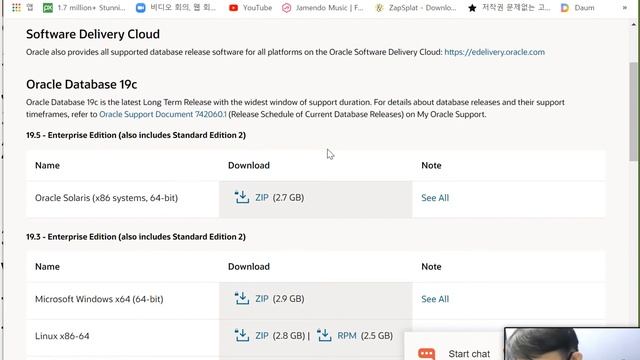Viewport: 640px width, 360px height.
Task: Click the vertical page scrollbar thumb
Action: tap(633, 111)
